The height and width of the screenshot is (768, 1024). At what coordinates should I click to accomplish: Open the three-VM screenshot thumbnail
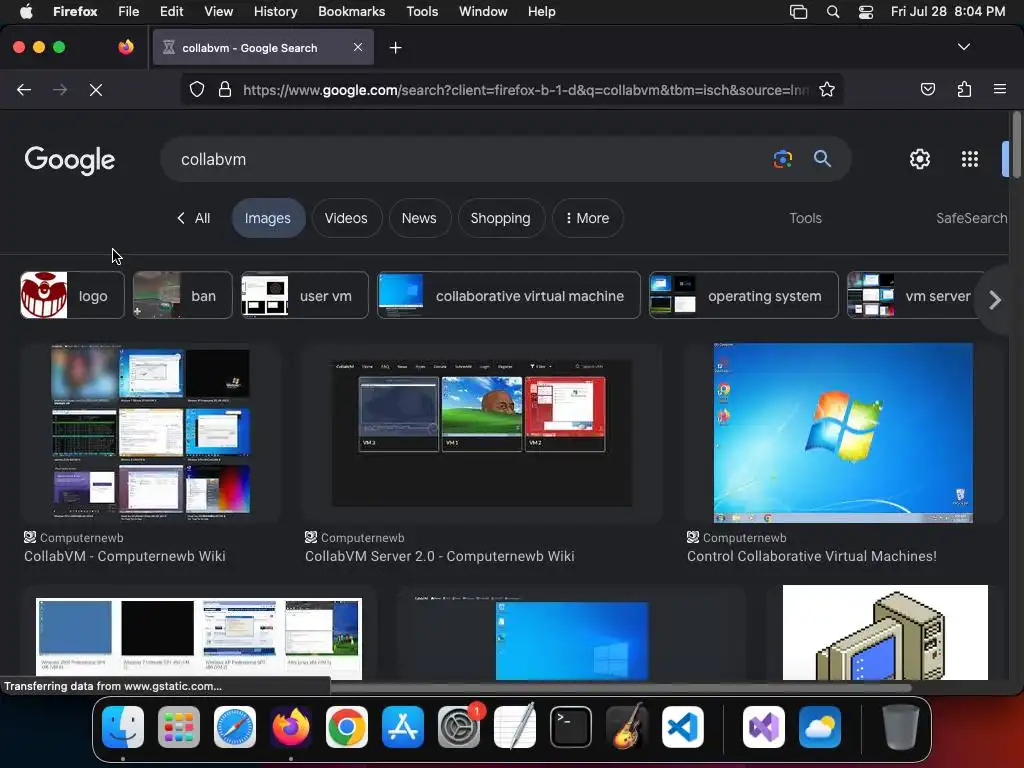coord(482,433)
